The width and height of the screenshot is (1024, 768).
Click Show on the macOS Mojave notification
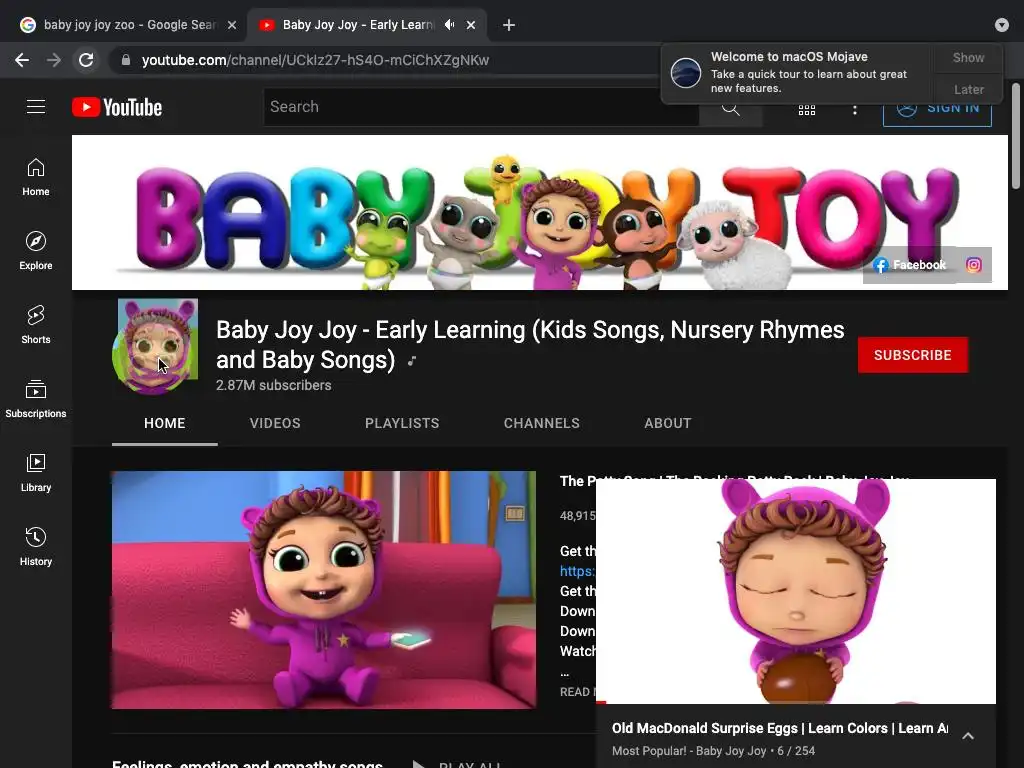(x=968, y=57)
